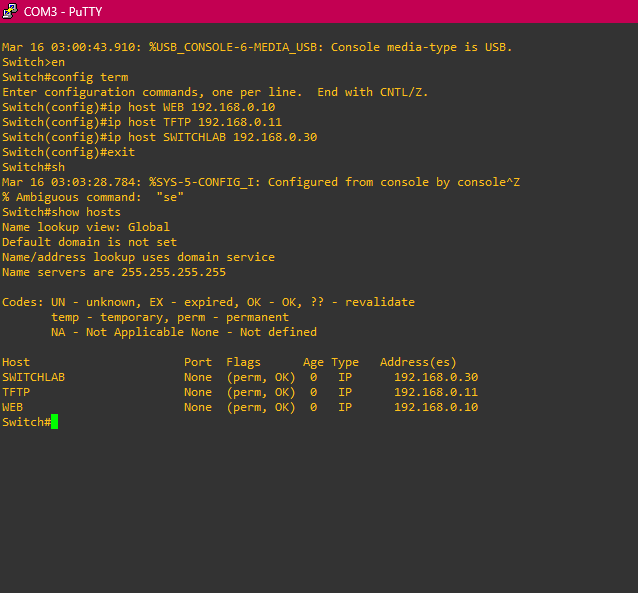
Task: Click the COM3 - PuTTY window title
Action: pyautogui.click(x=63, y=11)
